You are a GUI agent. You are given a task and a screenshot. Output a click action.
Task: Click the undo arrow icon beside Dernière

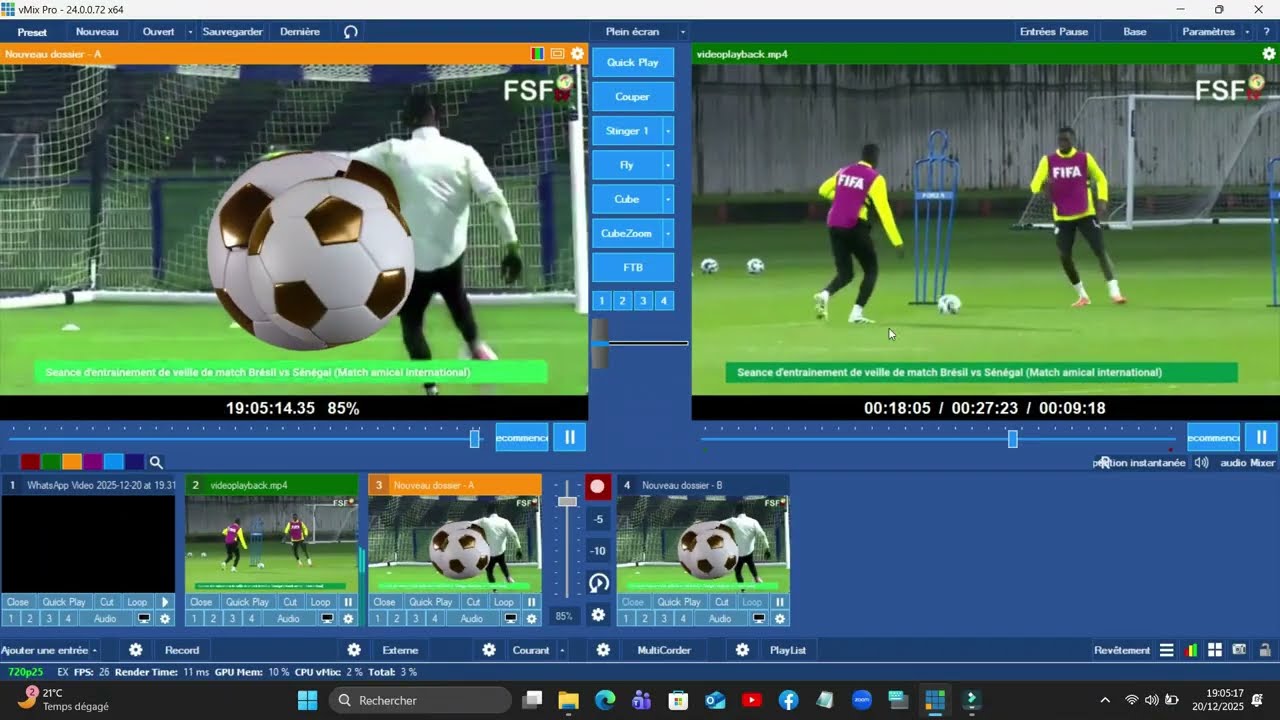(x=350, y=32)
